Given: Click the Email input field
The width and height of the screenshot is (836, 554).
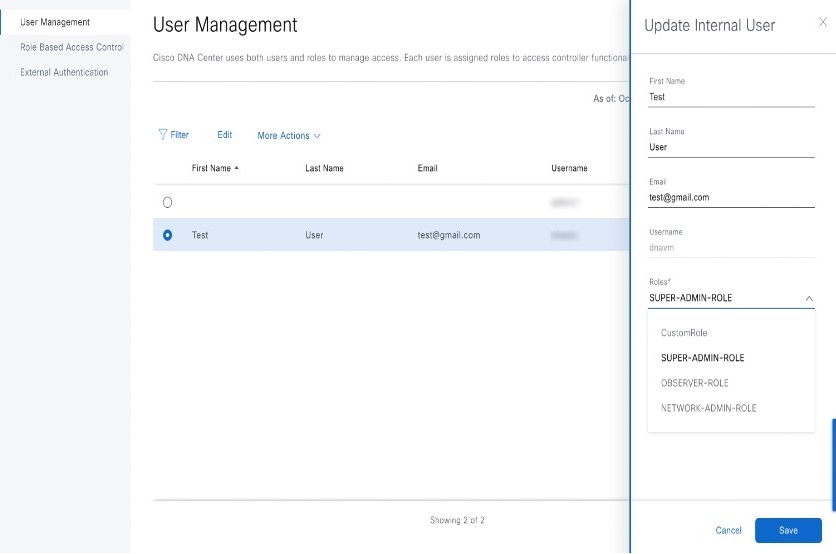Looking at the screenshot, I should pos(731,197).
